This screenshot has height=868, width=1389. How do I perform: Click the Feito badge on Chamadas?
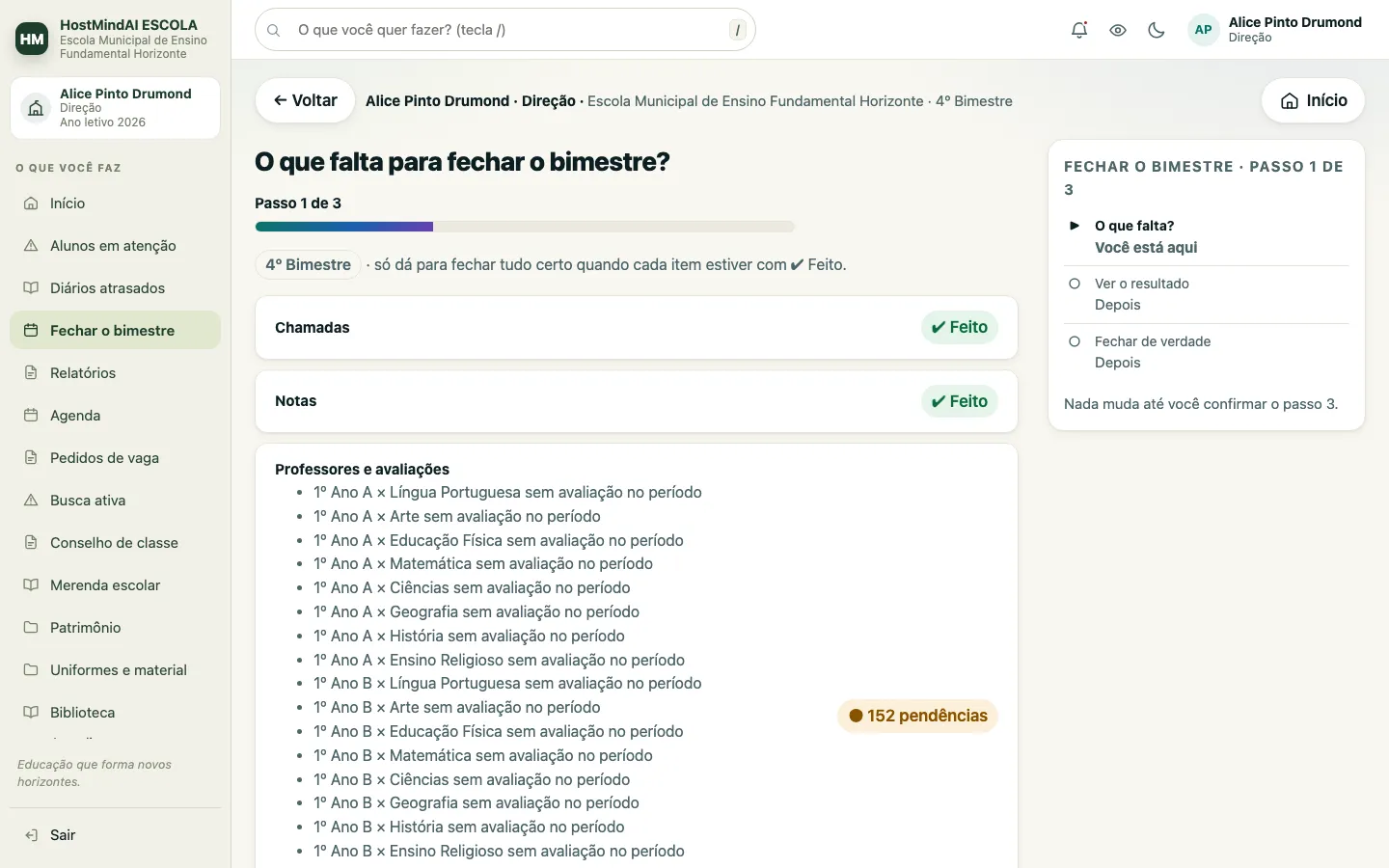(960, 328)
